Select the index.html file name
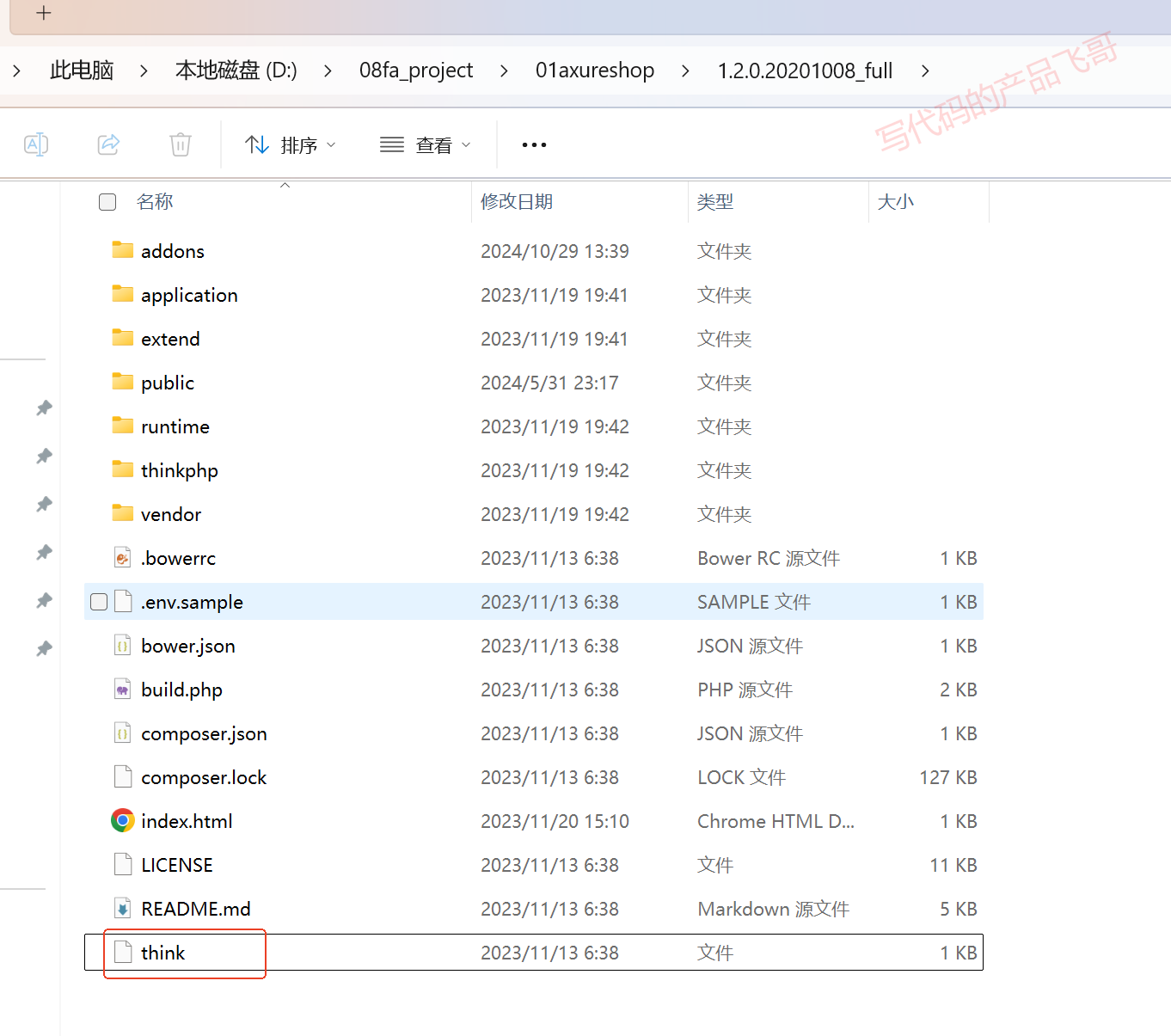The image size is (1171, 1036). [187, 821]
